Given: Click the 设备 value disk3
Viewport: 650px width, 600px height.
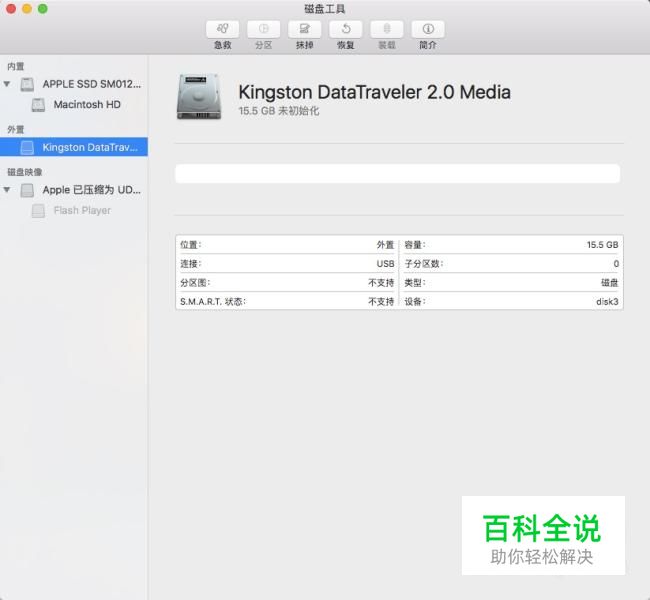Looking at the screenshot, I should coord(607,302).
